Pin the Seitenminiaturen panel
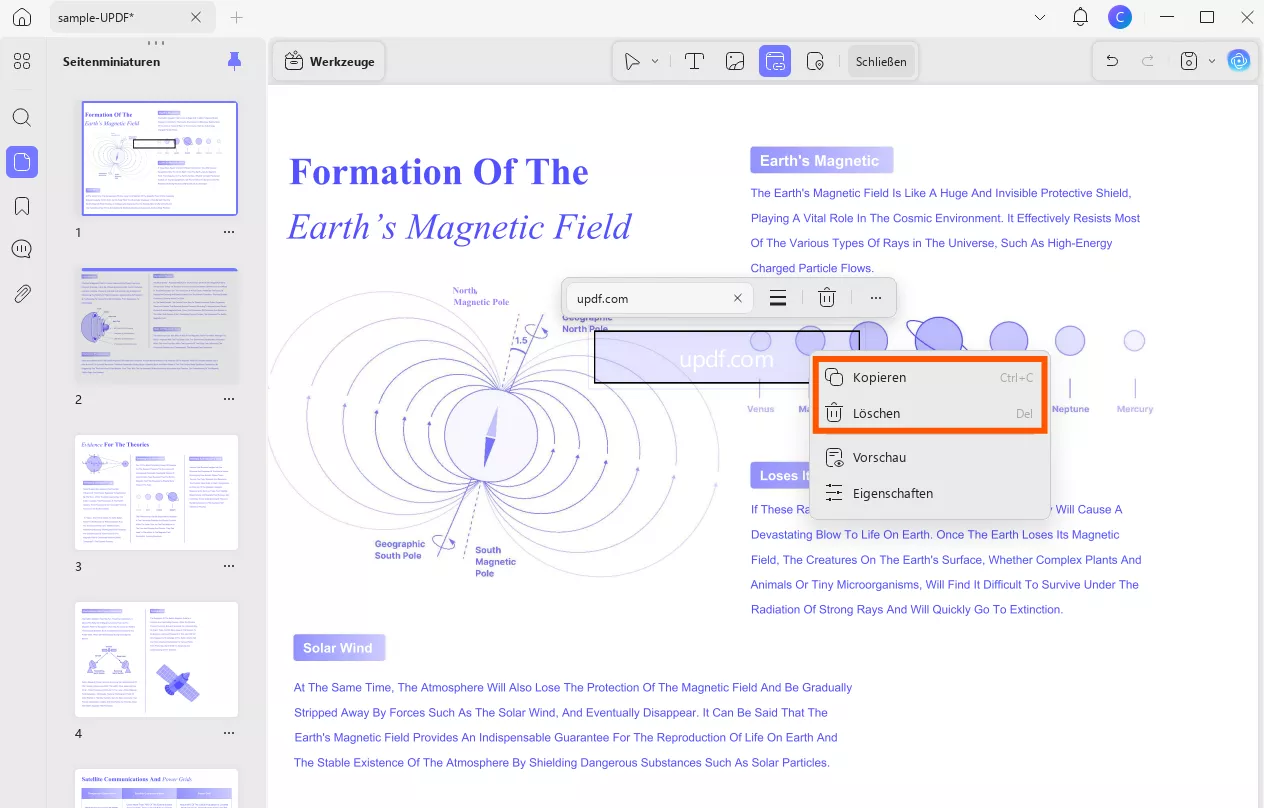Screen dimensions: 1264x808 234,61
